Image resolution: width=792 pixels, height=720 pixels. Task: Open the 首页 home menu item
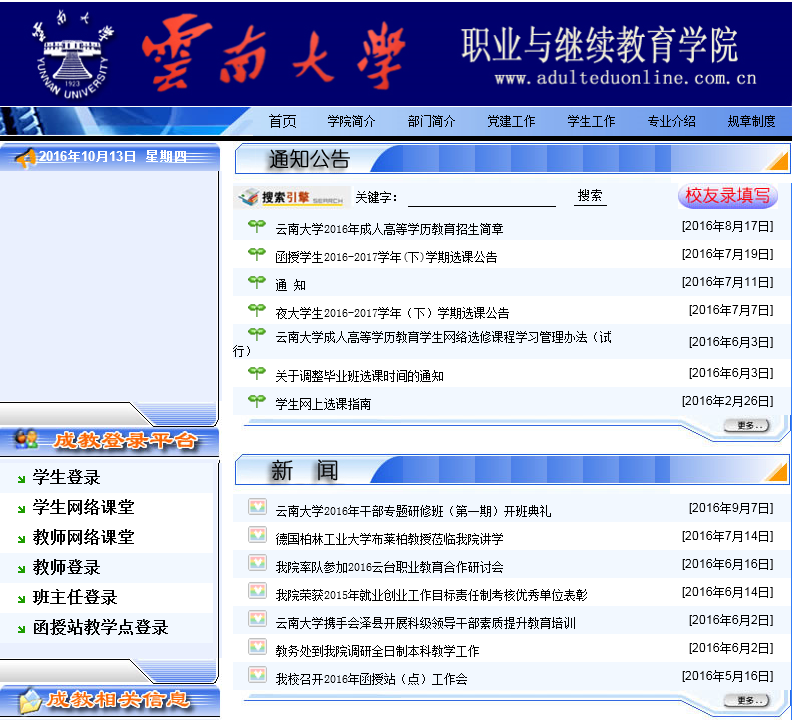(282, 121)
